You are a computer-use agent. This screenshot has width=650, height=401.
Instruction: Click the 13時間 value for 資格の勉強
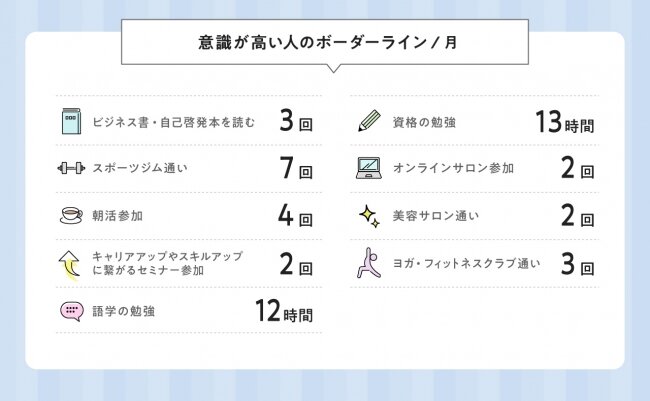click(565, 122)
